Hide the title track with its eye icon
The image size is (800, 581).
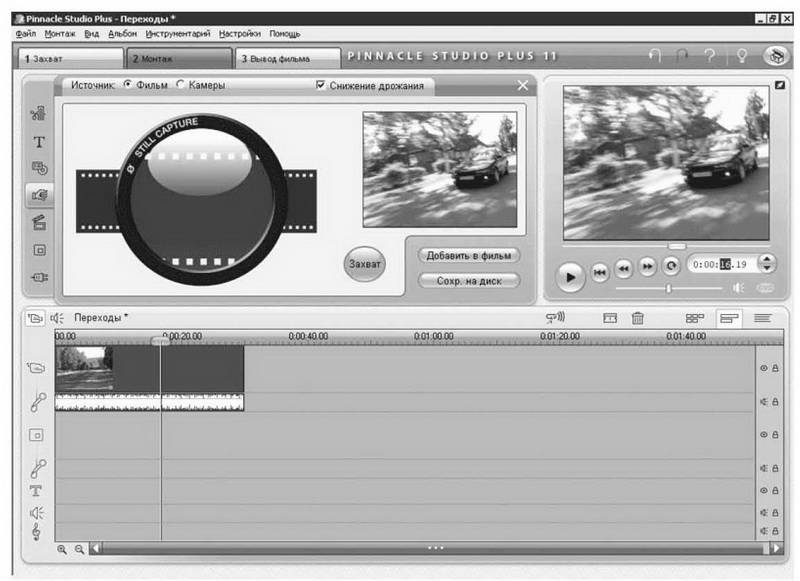coord(764,490)
